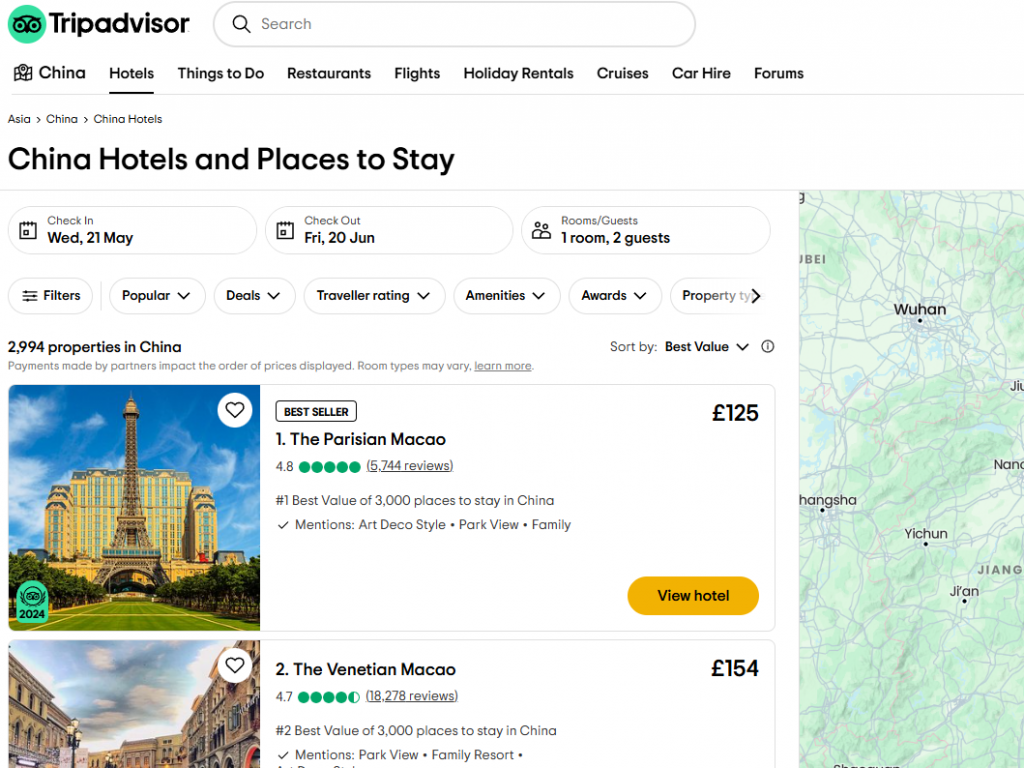Open the Amenities filter dropdown

(x=506, y=296)
